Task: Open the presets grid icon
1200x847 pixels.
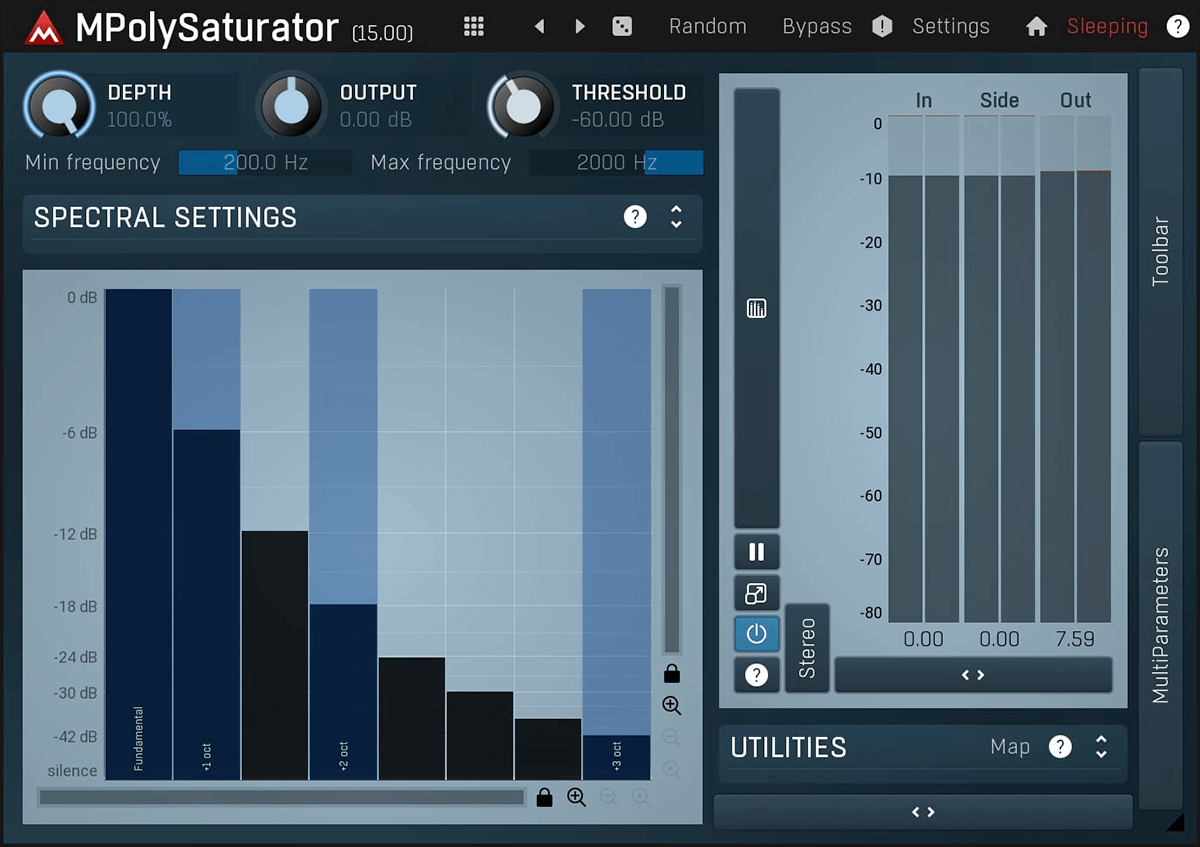Action: click(x=474, y=26)
